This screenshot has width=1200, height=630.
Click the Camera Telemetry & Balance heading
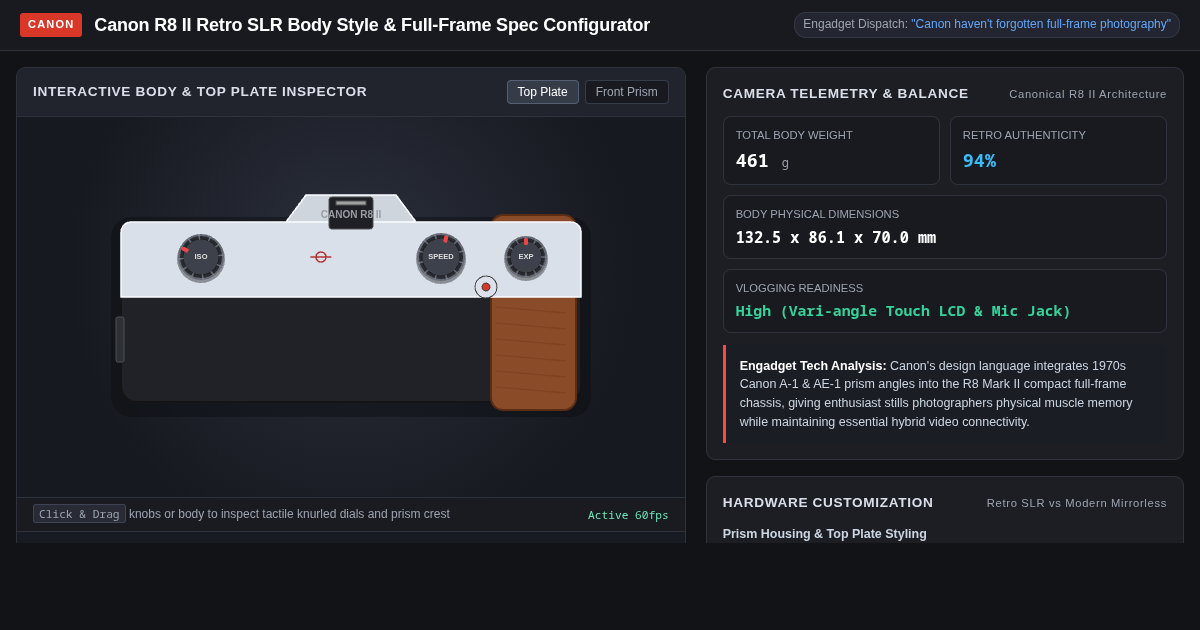pos(846,94)
